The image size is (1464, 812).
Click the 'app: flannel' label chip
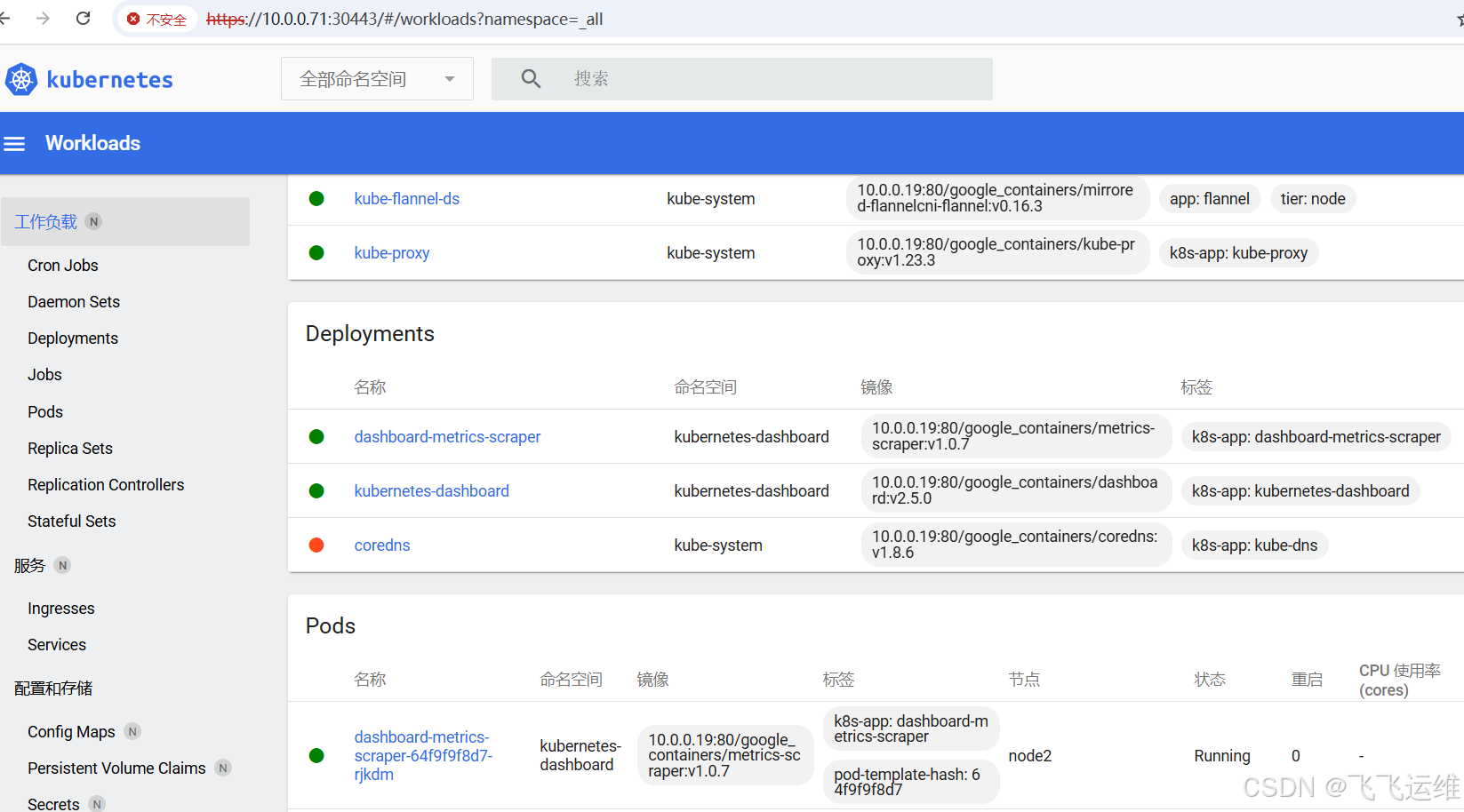tap(1210, 199)
